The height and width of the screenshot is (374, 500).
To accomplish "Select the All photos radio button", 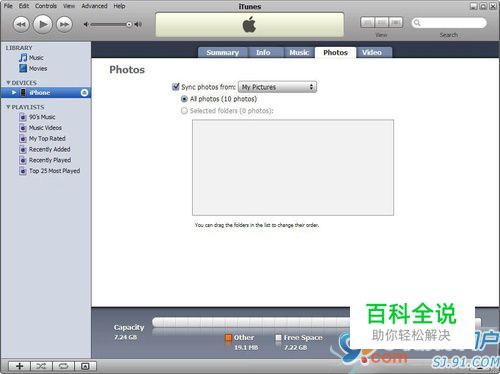I will click(x=184, y=99).
